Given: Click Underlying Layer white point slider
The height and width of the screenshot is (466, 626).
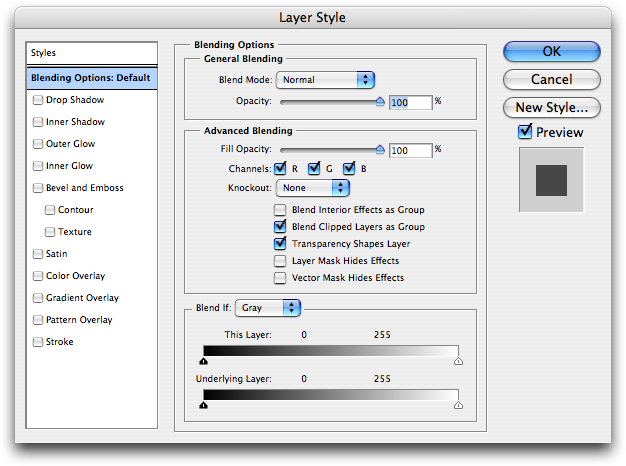Looking at the screenshot, I should [458, 405].
